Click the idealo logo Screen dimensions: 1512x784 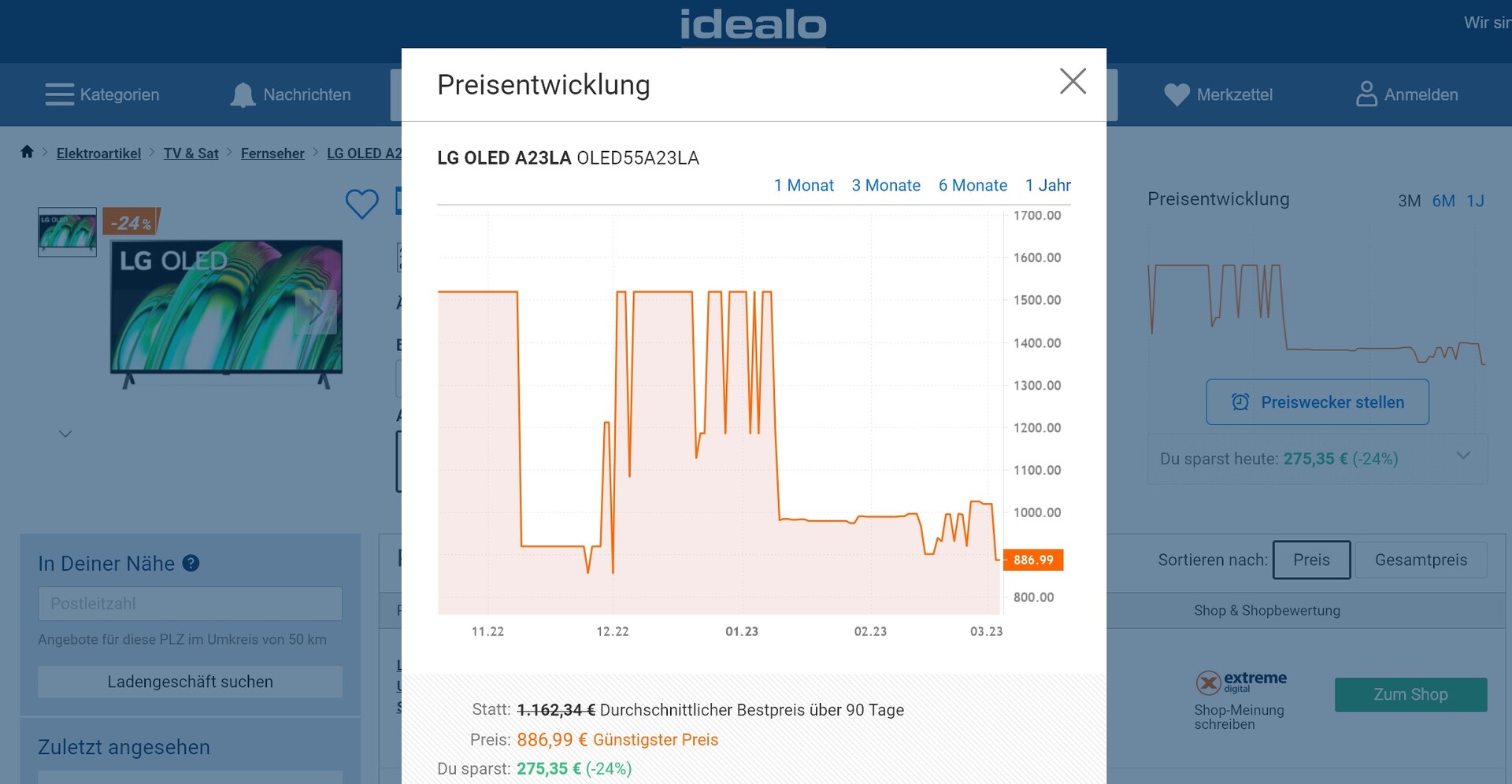pyautogui.click(x=753, y=25)
